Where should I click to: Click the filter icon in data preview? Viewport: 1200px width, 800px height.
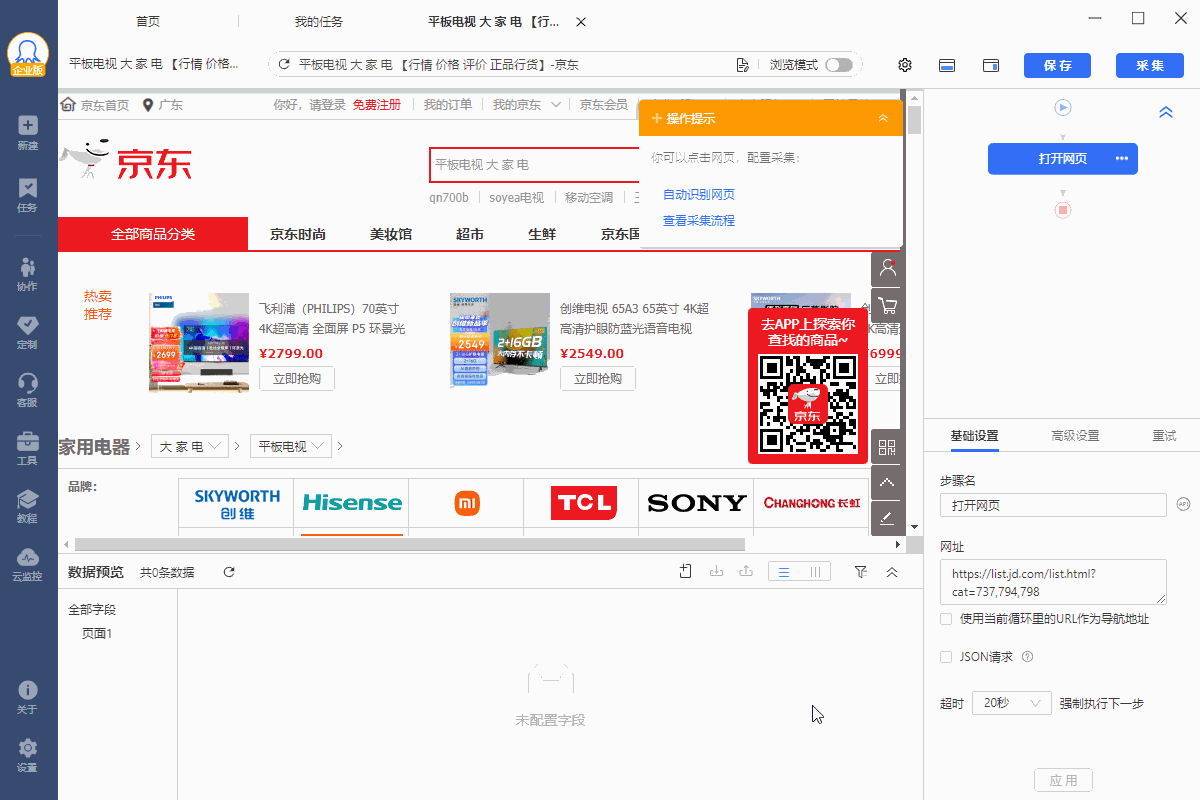pos(861,572)
